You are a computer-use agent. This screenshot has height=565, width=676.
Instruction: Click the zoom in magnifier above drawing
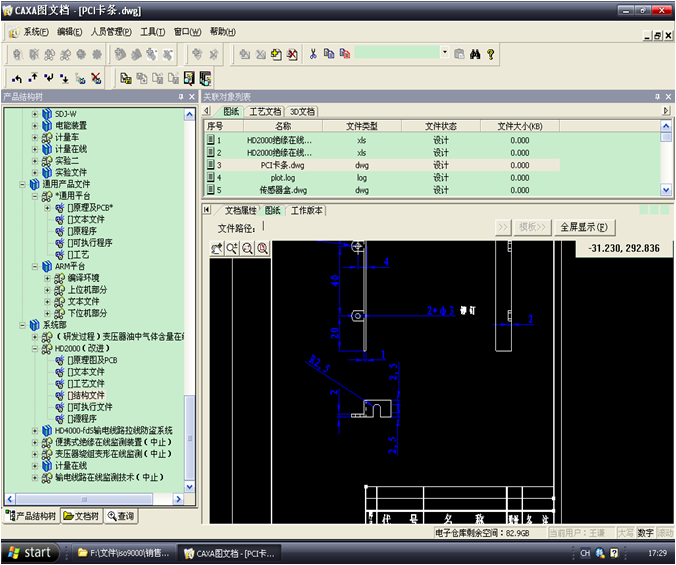pyautogui.click(x=231, y=248)
